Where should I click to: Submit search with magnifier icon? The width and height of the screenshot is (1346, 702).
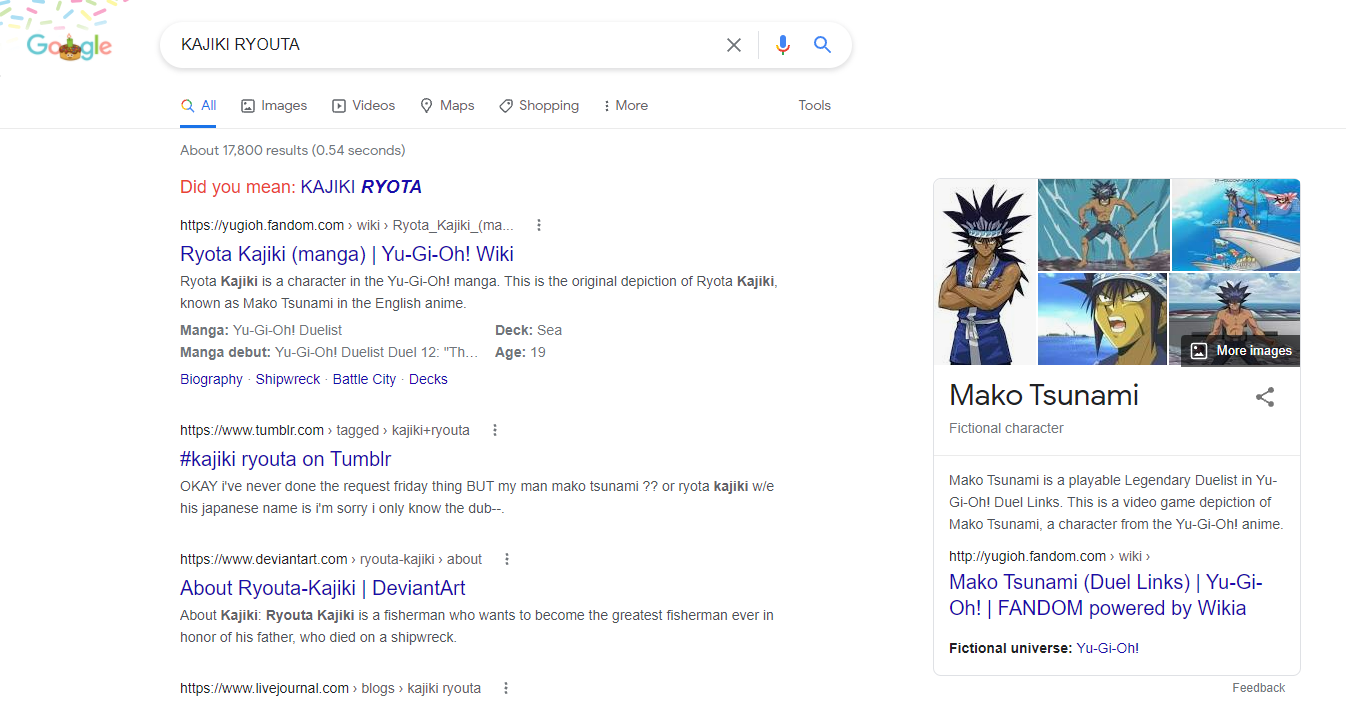point(822,45)
